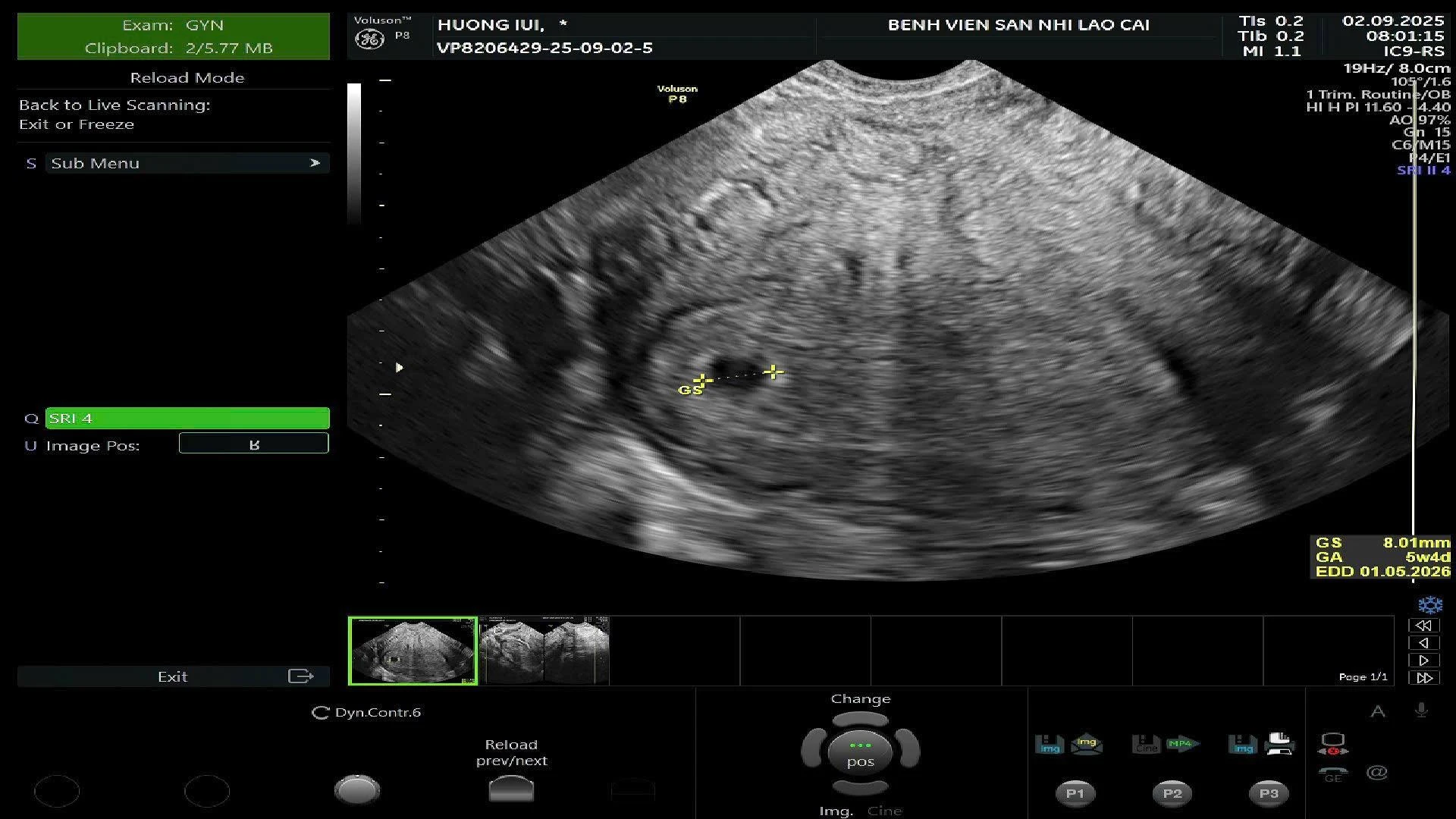Click the Img envelope send icon

[x=1086, y=744]
